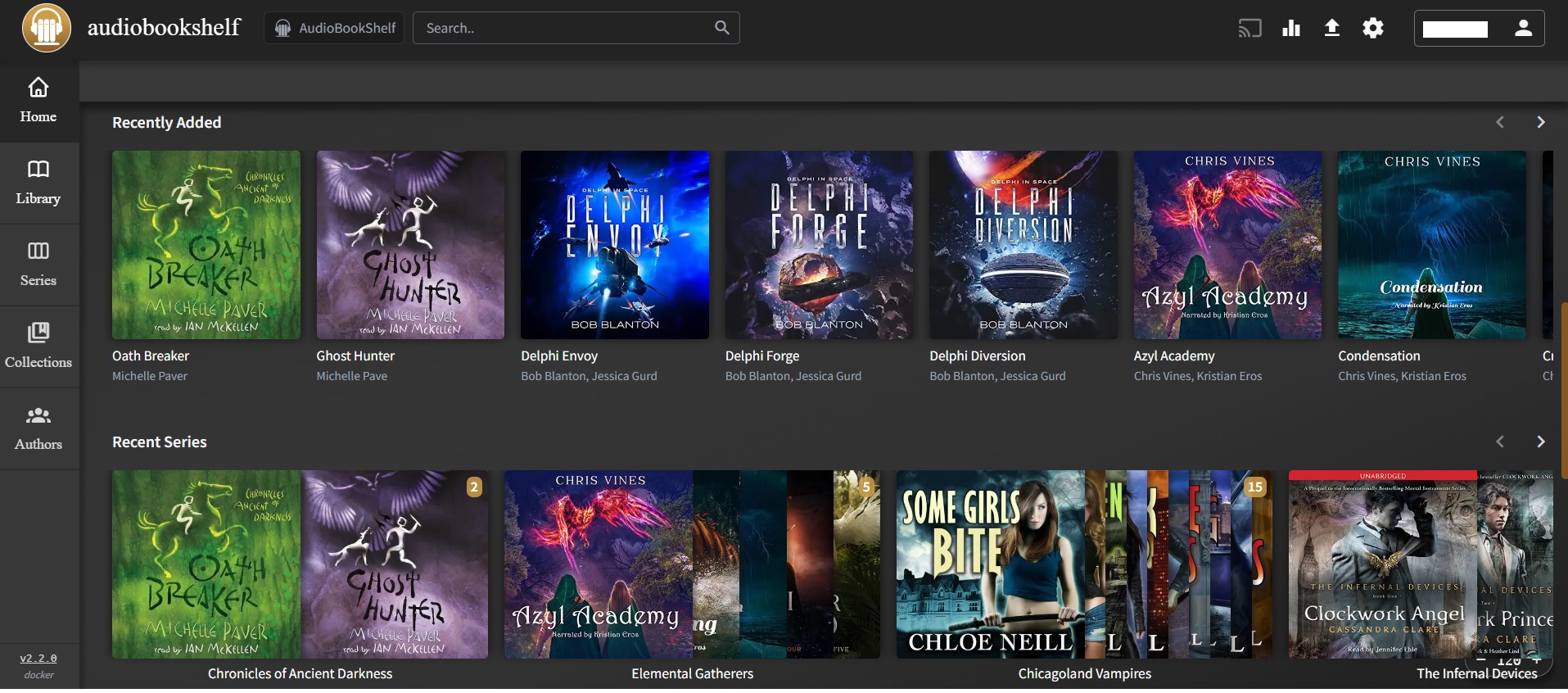1568x693 pixels.
Task: Open the Condensation book cover
Action: point(1432,245)
